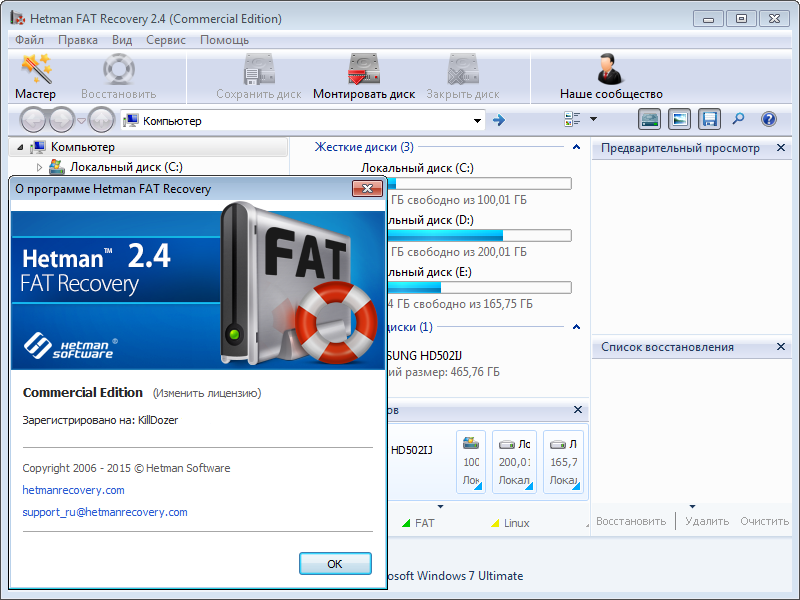800x600 pixels.
Task: Select the 200,01 partition tile
Action: 514,462
